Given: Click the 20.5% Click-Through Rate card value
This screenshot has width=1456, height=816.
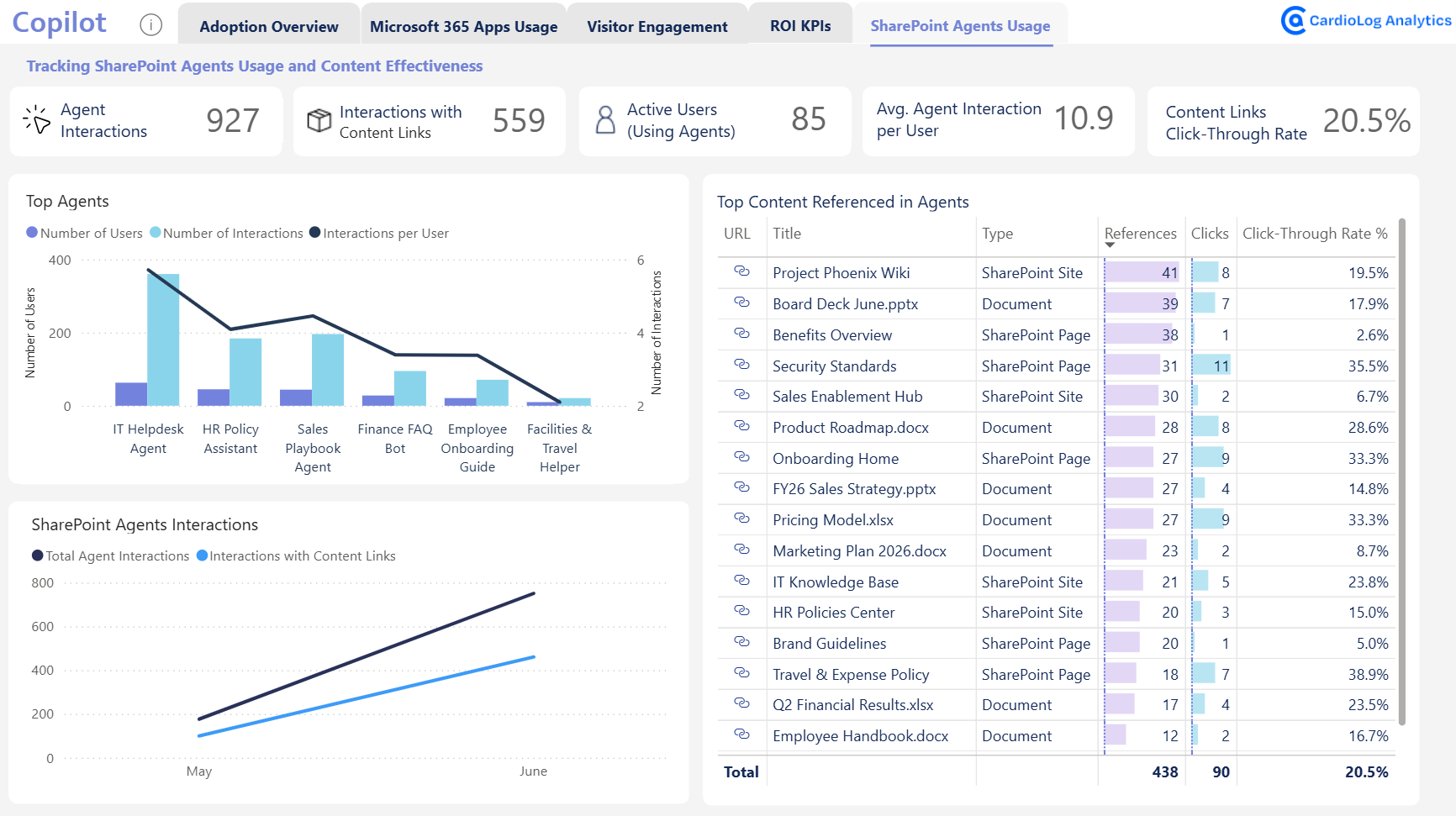Looking at the screenshot, I should pyautogui.click(x=1366, y=120).
